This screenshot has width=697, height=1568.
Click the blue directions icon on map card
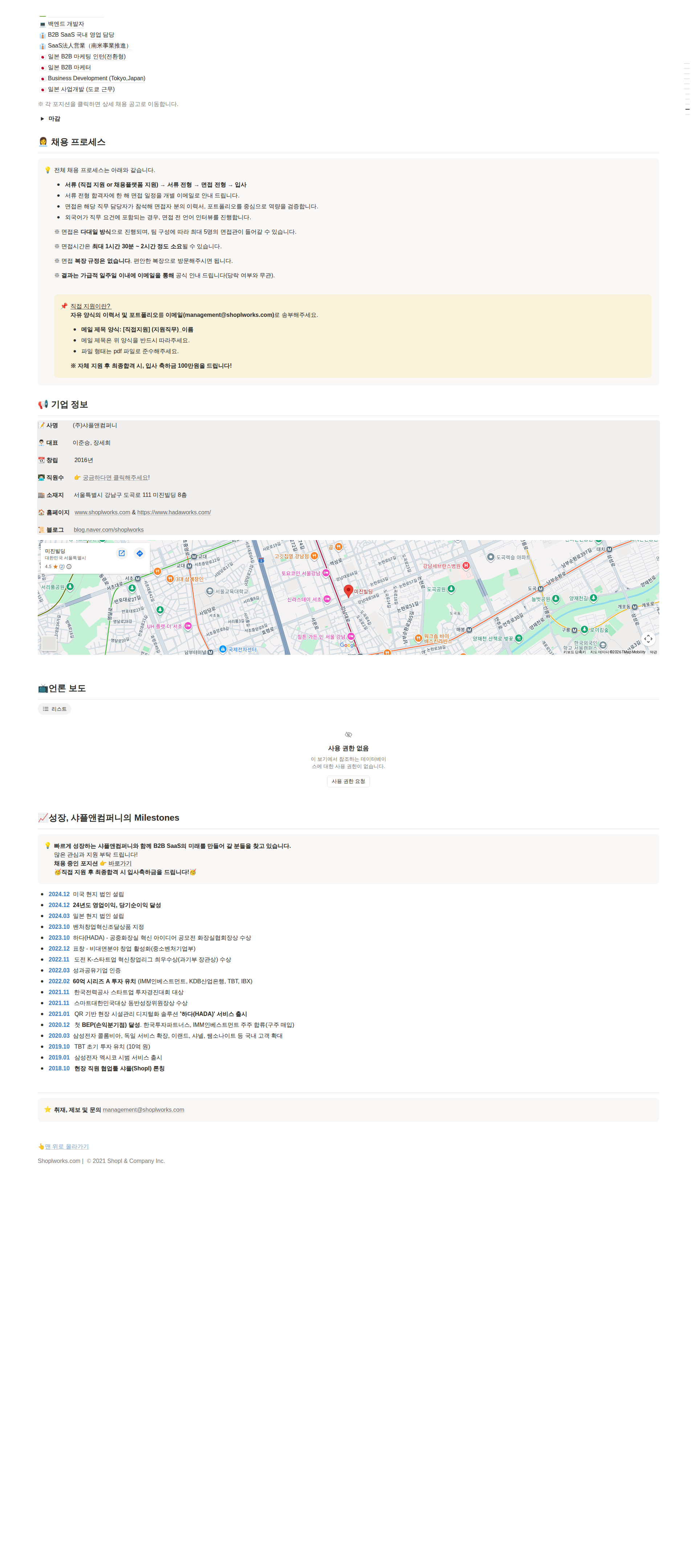pyautogui.click(x=139, y=553)
